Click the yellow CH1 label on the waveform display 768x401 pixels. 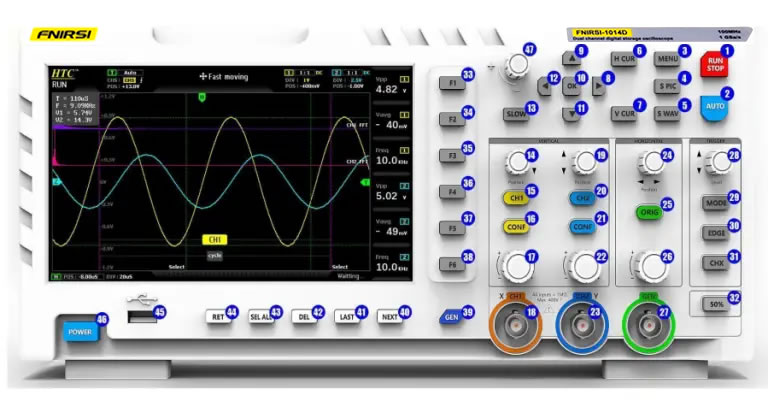point(215,240)
